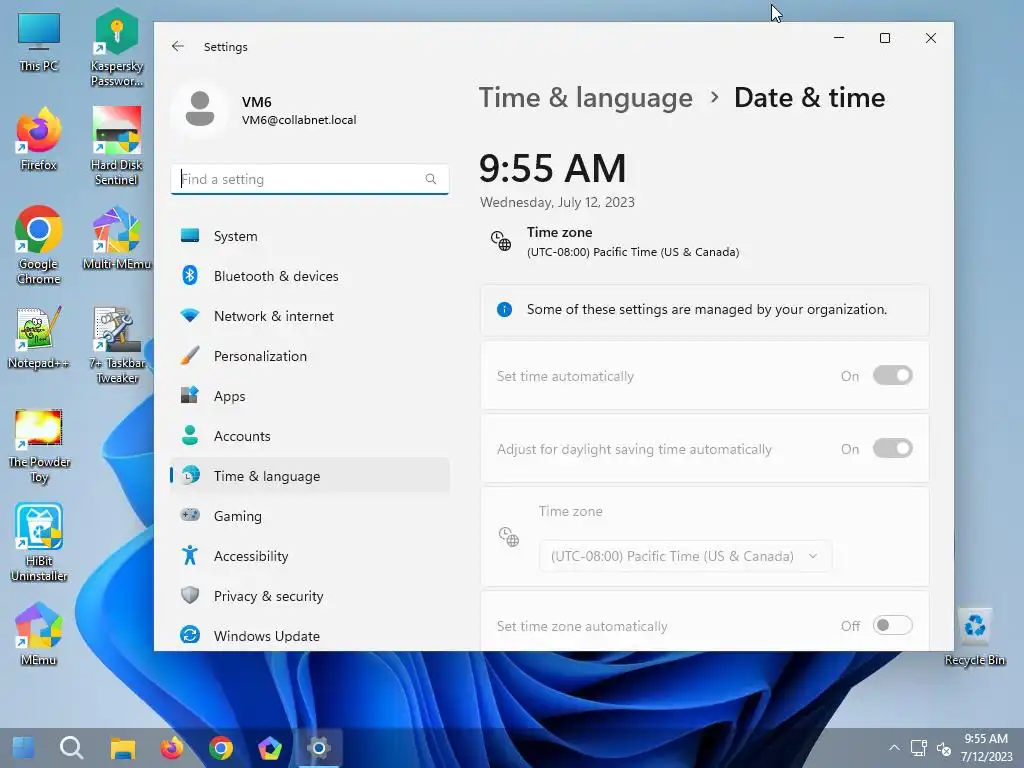
Task: Select MEmu desktop shortcut
Action: (x=39, y=634)
